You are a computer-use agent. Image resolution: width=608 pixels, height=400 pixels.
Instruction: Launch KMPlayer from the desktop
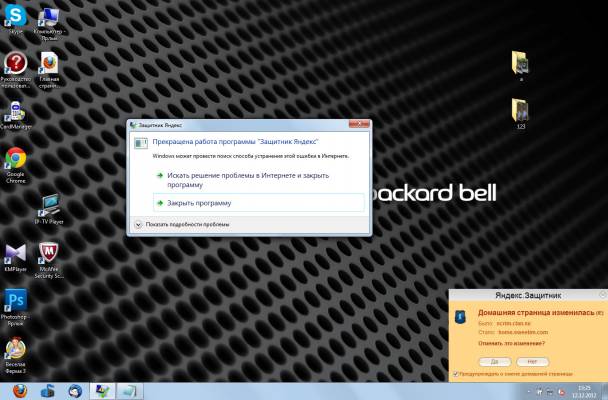(x=16, y=257)
